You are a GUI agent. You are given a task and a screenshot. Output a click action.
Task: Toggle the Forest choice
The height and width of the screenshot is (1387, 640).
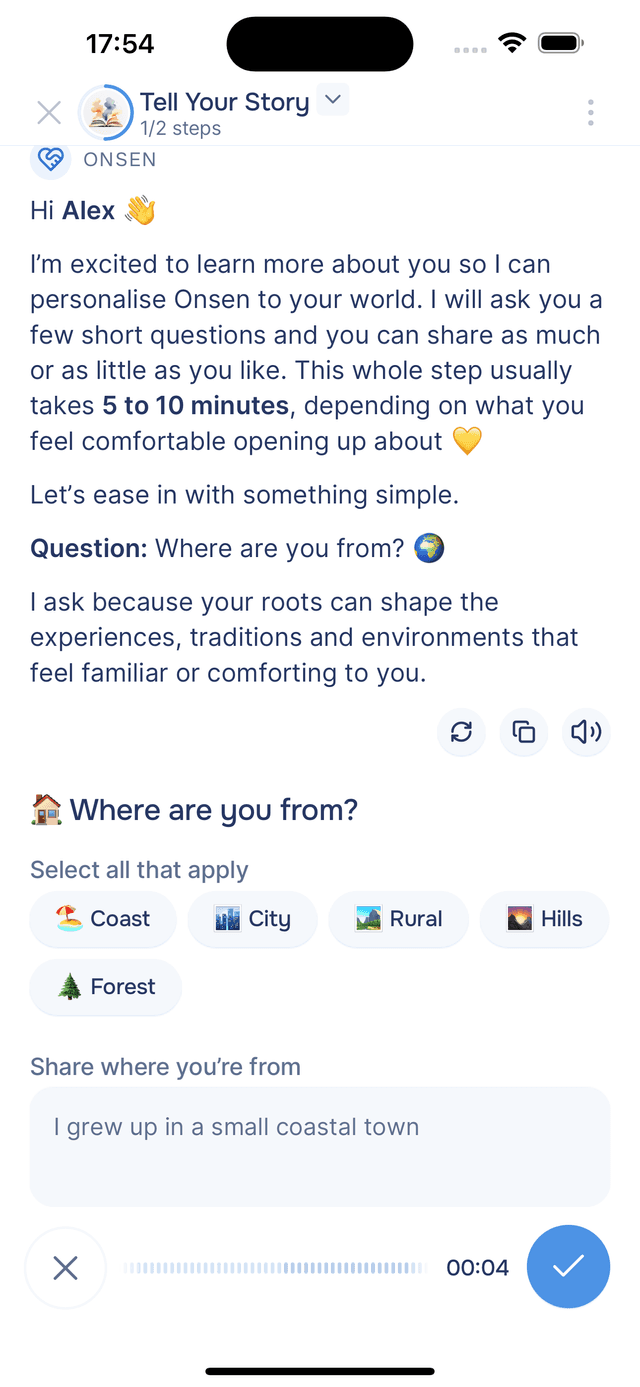[105, 987]
